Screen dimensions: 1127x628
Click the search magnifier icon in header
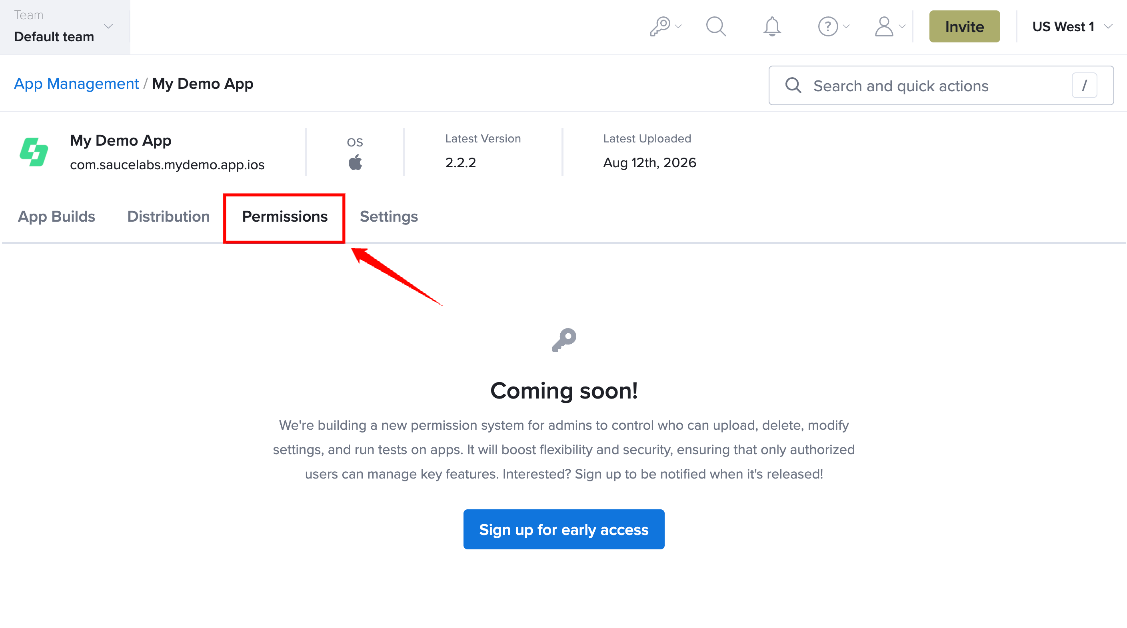pyautogui.click(x=716, y=27)
